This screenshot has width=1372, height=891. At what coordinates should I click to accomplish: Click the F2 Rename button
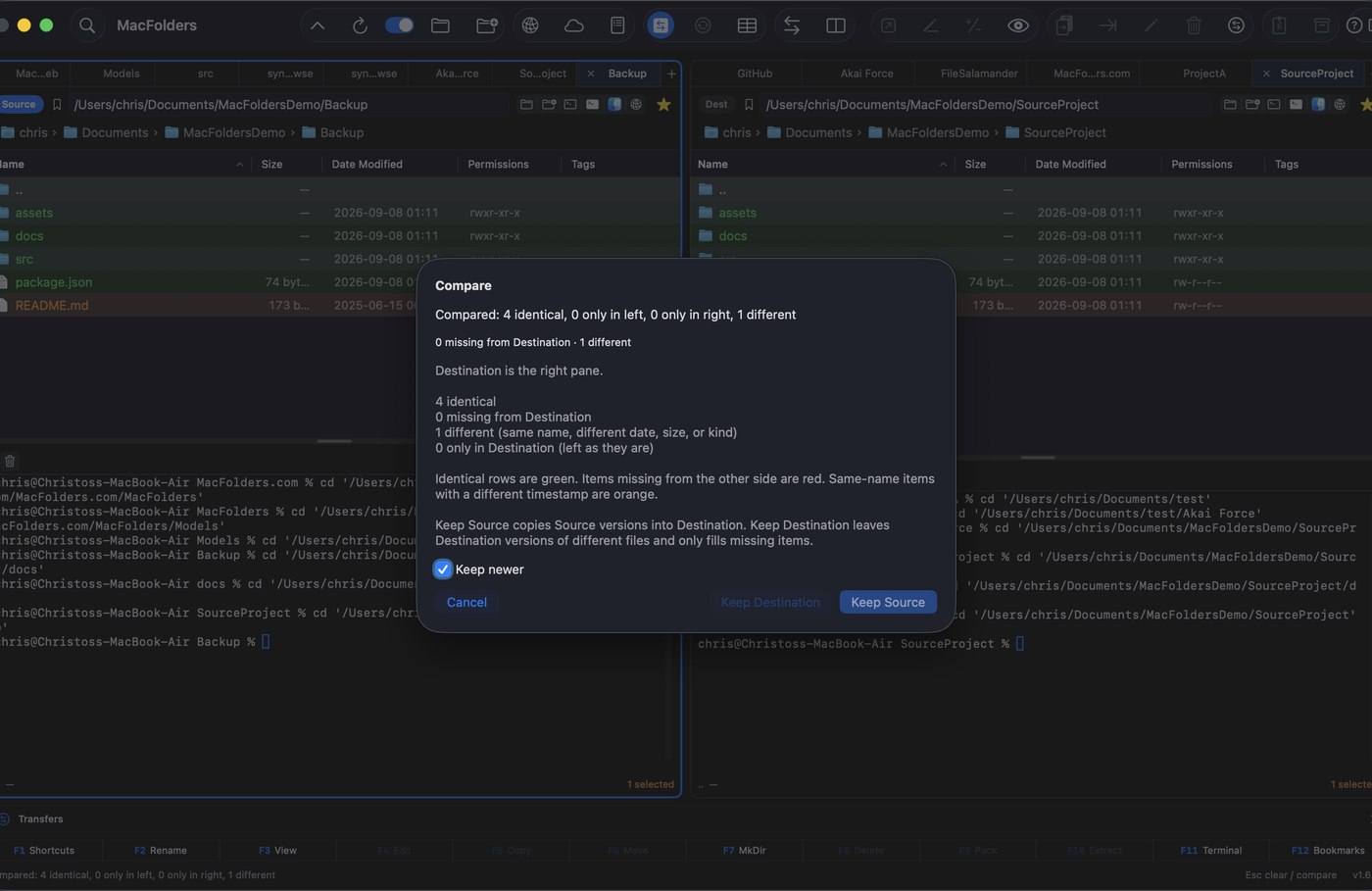[161, 850]
